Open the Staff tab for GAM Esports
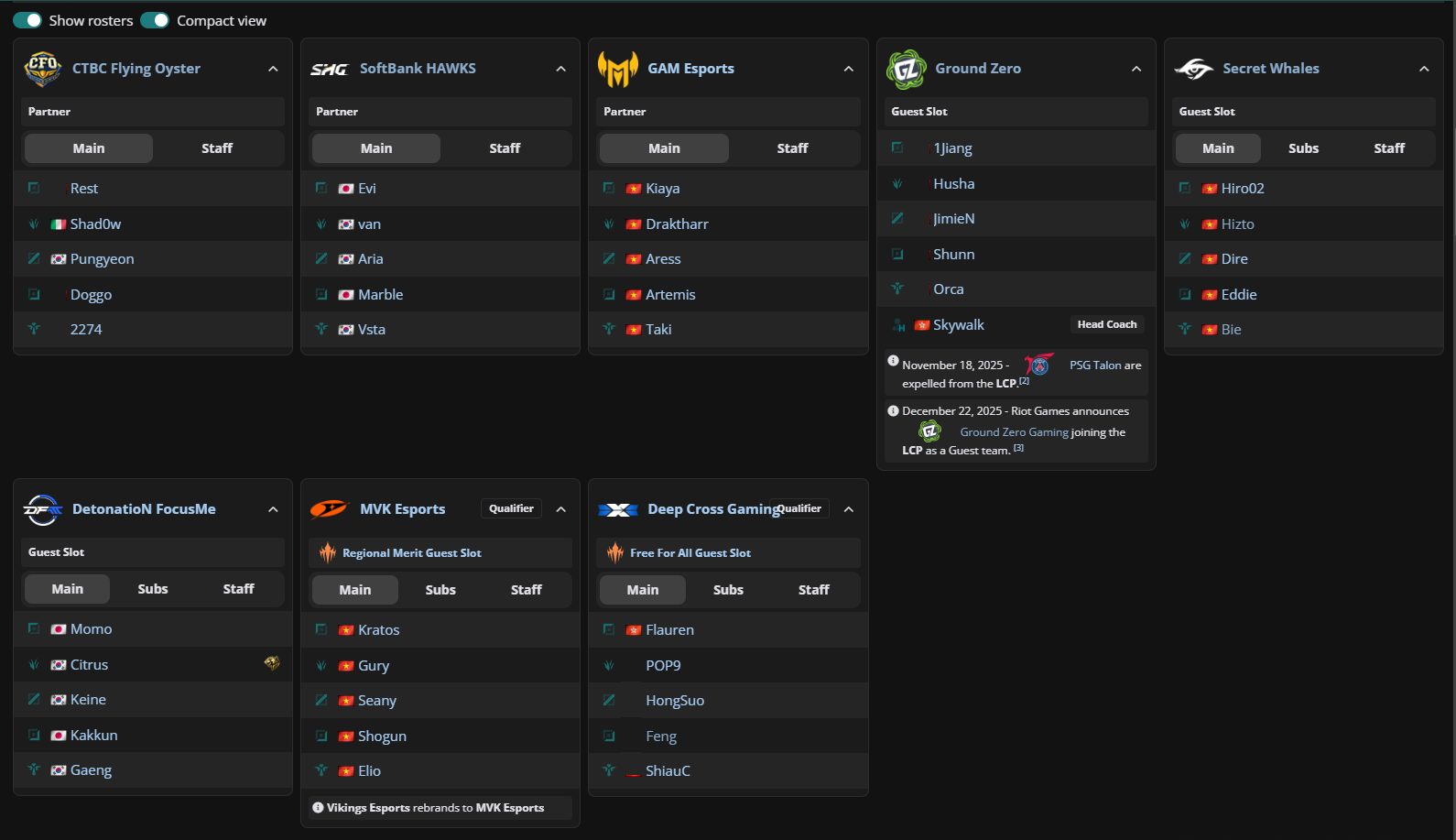The image size is (1456, 840). (793, 148)
